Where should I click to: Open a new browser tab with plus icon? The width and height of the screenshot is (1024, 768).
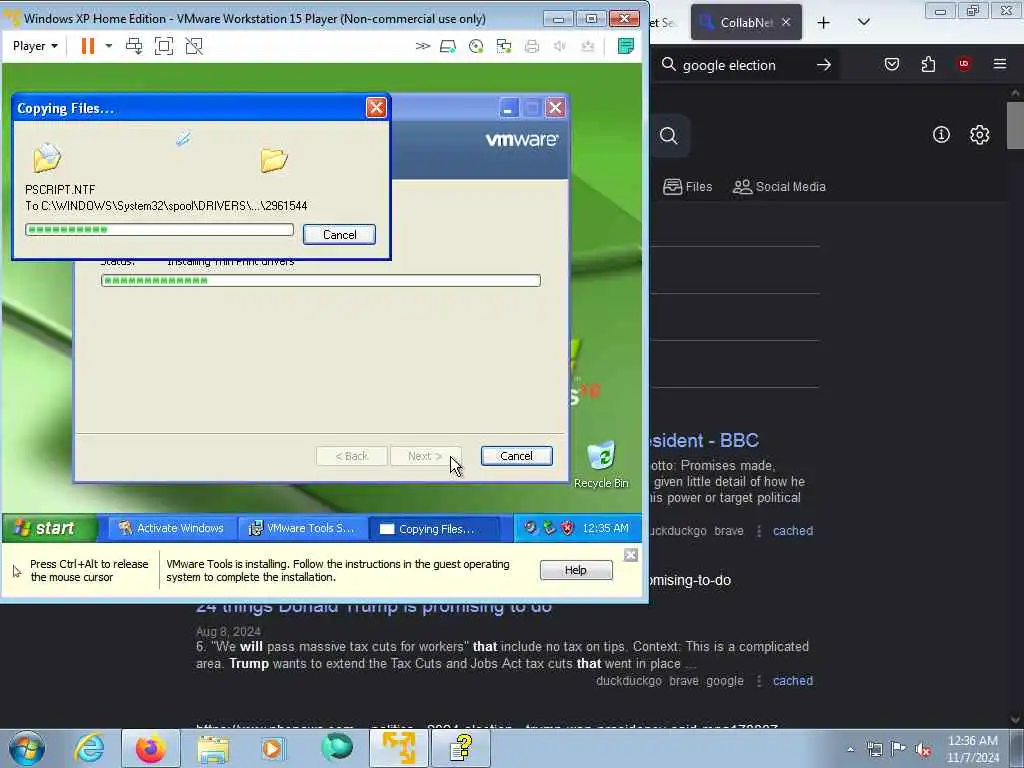click(x=824, y=23)
